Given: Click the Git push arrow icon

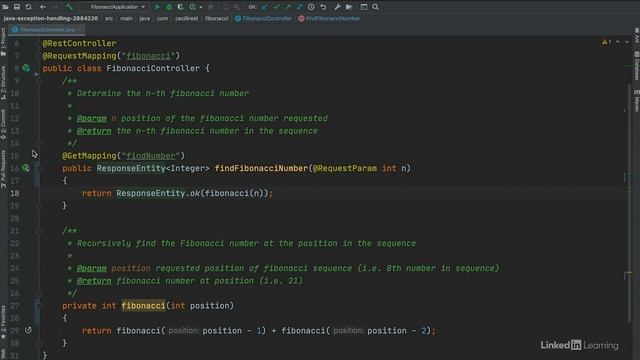Looking at the screenshot, I should click(288, 7).
